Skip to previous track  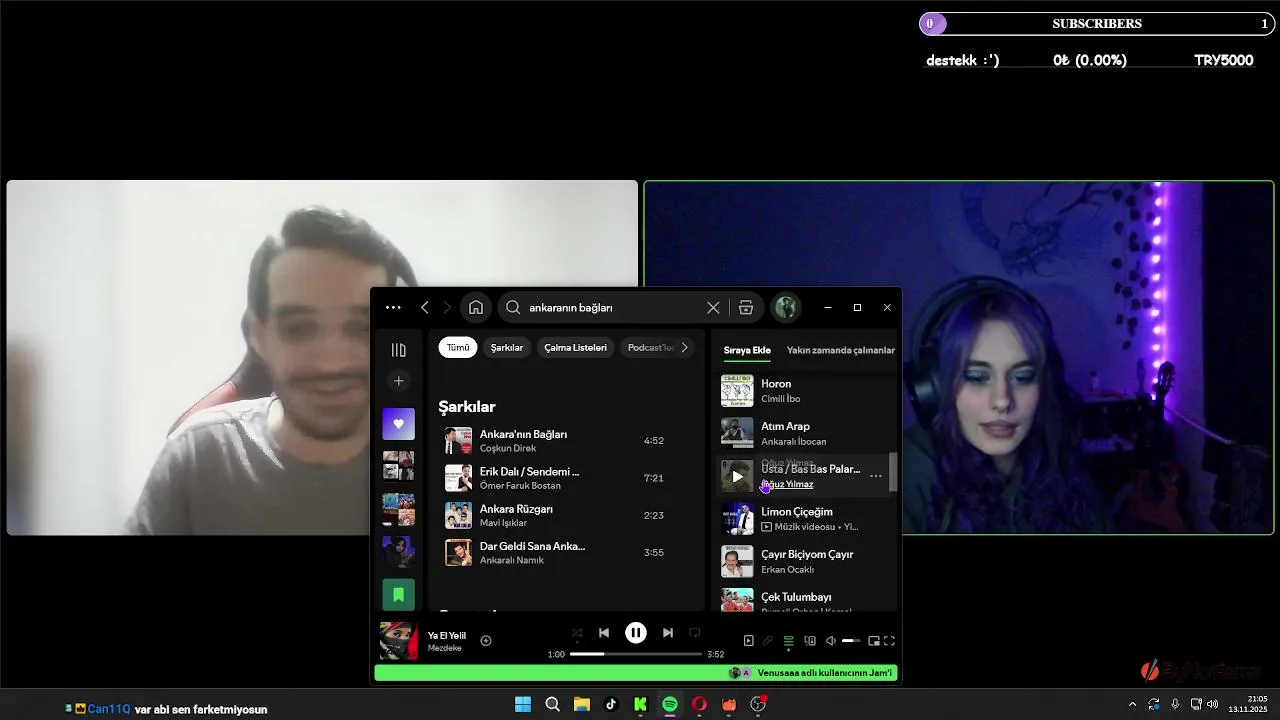[604, 633]
